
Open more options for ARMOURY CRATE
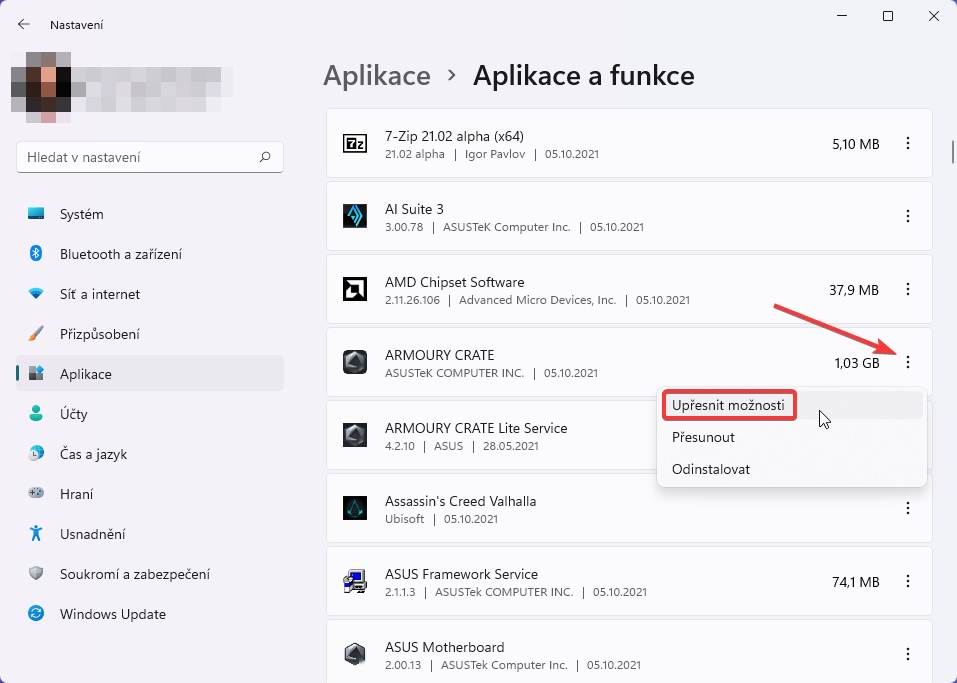click(x=908, y=362)
